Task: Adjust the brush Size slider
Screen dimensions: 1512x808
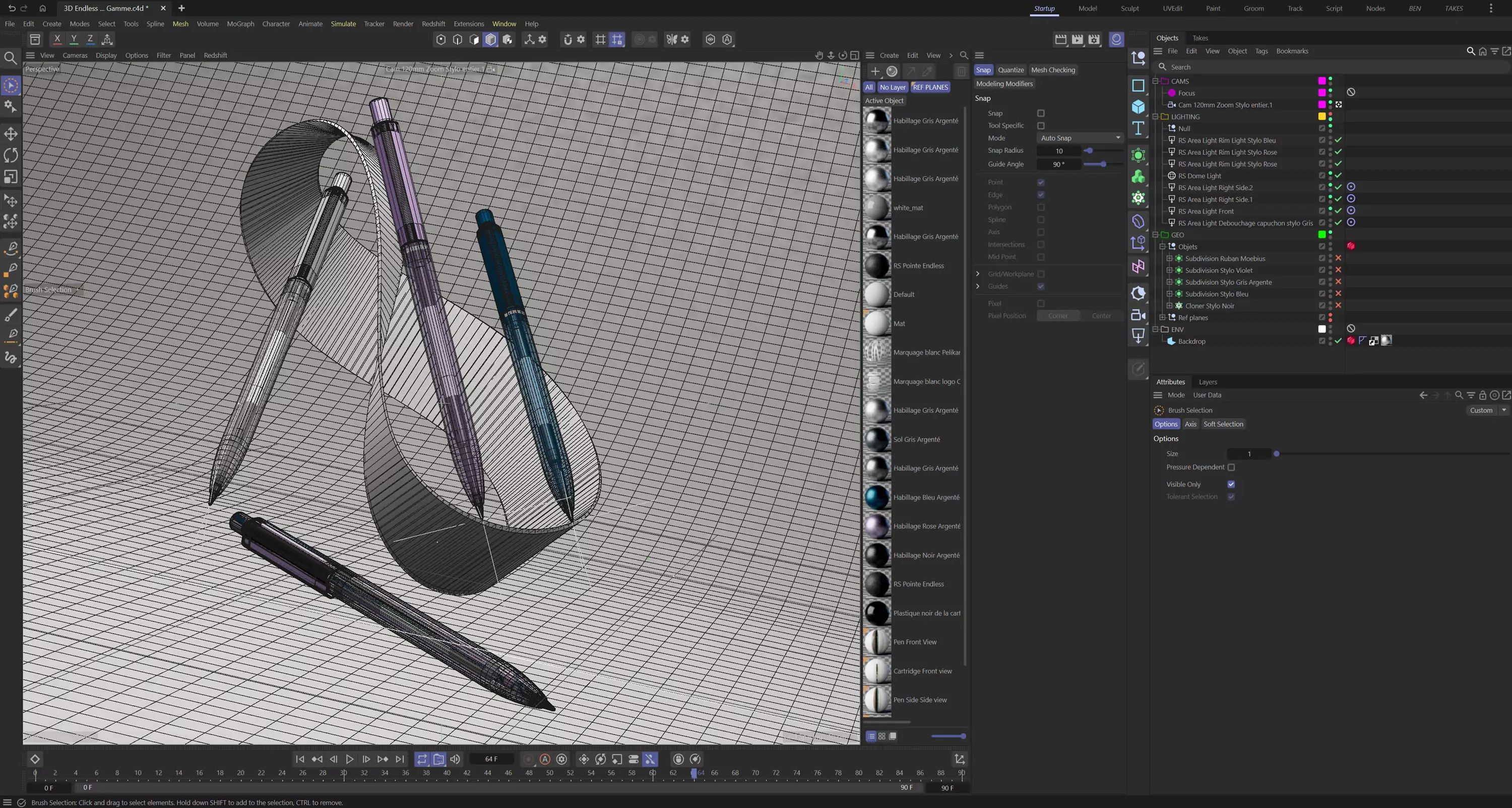Action: (1391, 454)
